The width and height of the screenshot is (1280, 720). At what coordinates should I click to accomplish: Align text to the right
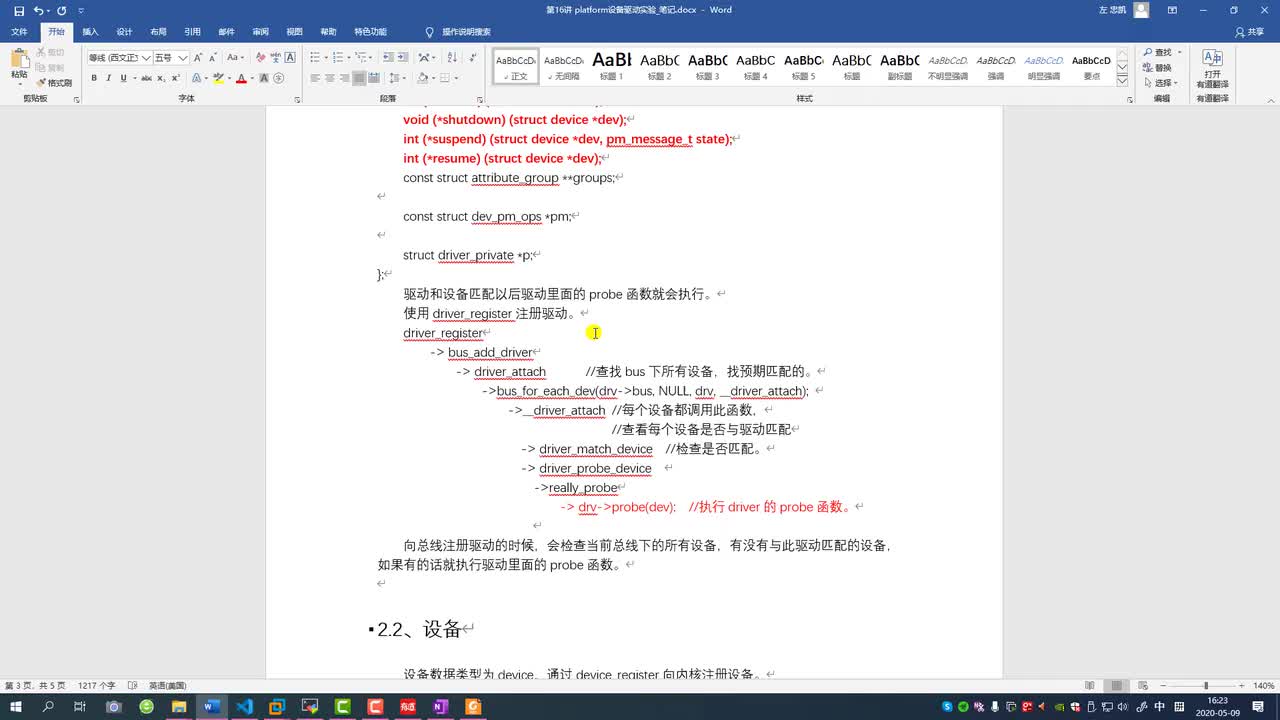pos(344,78)
